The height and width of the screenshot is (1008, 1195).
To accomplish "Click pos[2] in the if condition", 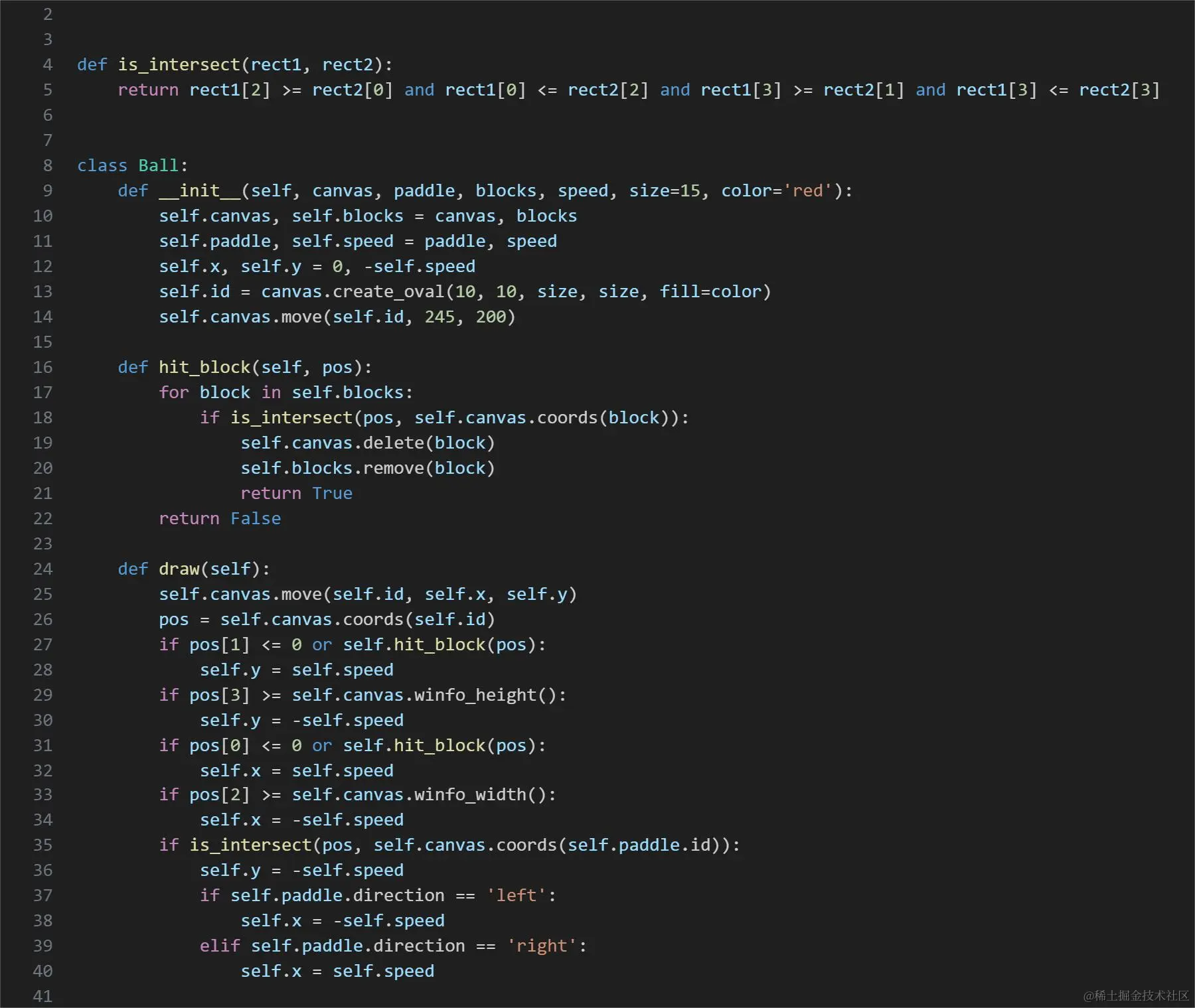I will (x=220, y=795).
